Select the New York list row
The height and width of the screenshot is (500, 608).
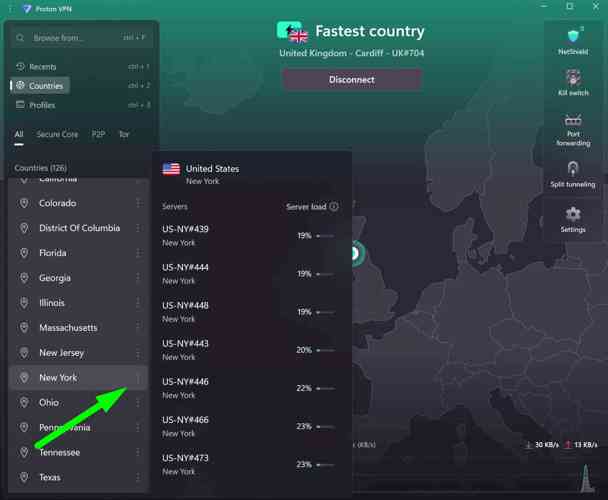pos(78,377)
